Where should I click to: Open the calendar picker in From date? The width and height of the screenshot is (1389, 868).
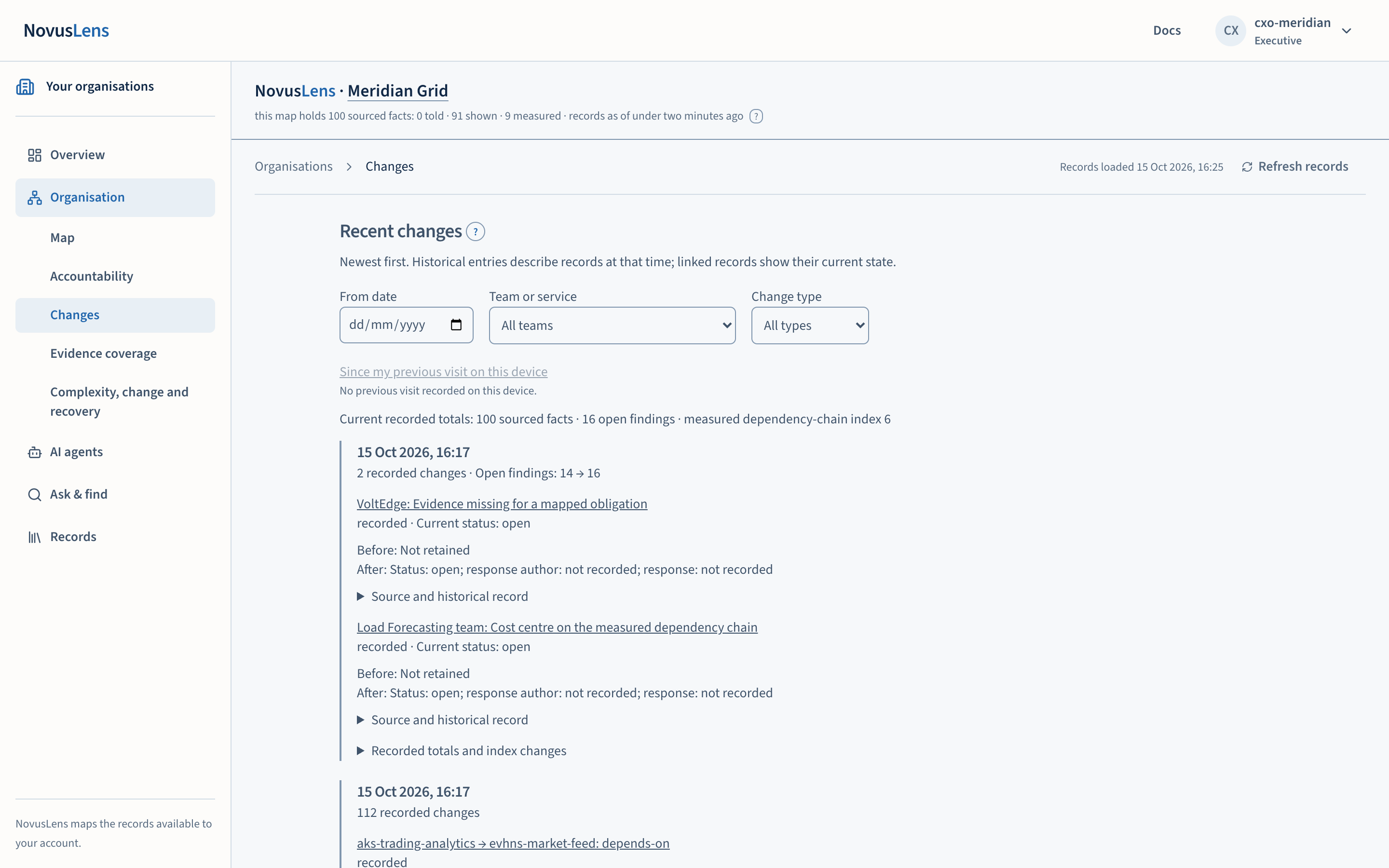(x=456, y=325)
